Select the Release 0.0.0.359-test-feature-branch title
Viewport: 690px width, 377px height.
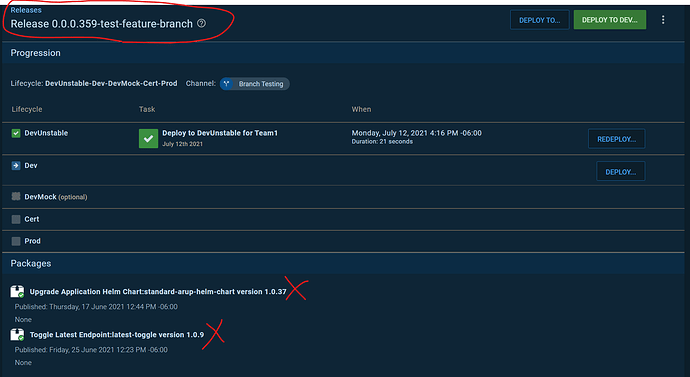point(102,24)
